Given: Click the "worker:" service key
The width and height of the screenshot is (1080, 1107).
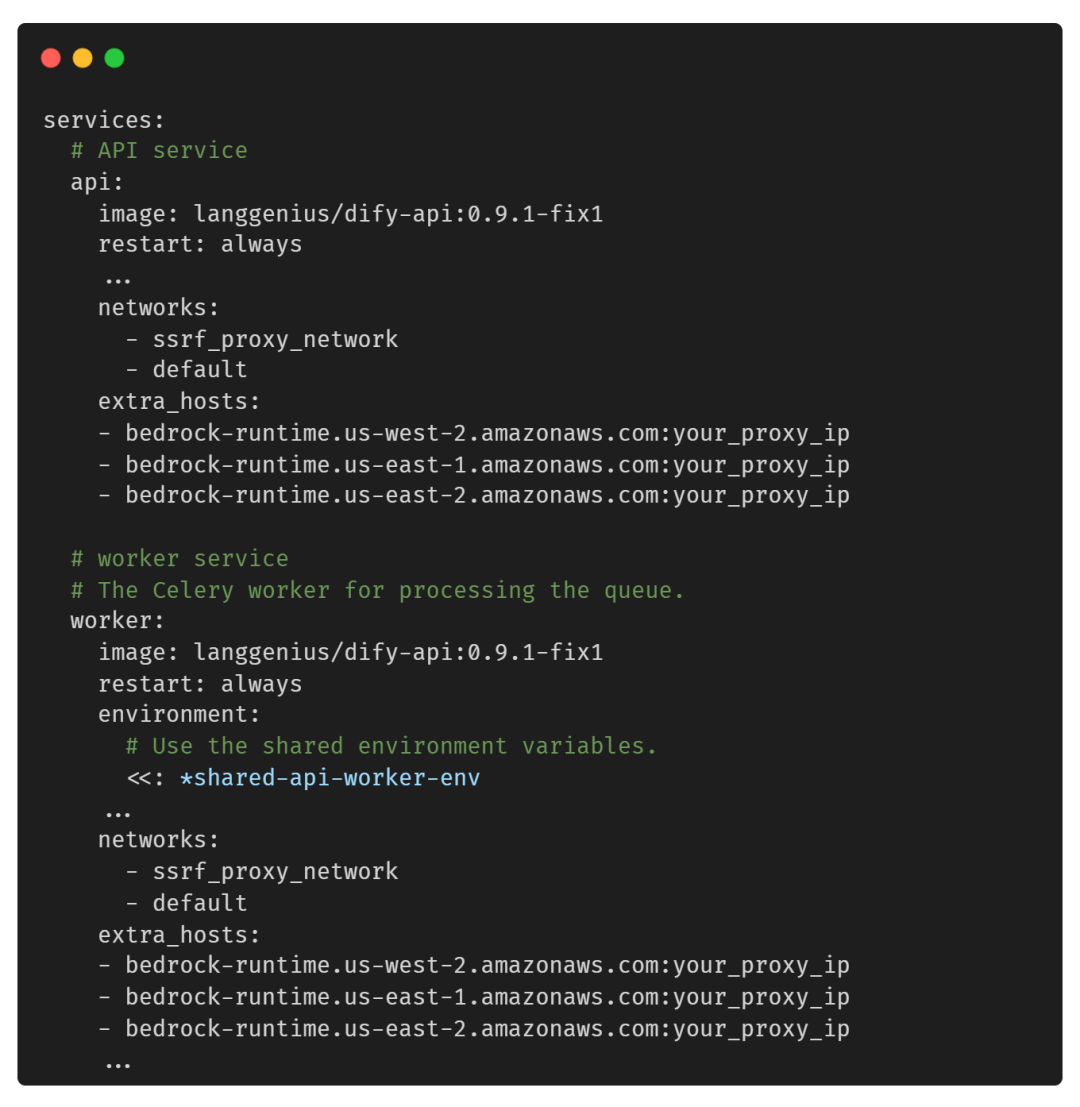Looking at the screenshot, I should point(117,621).
